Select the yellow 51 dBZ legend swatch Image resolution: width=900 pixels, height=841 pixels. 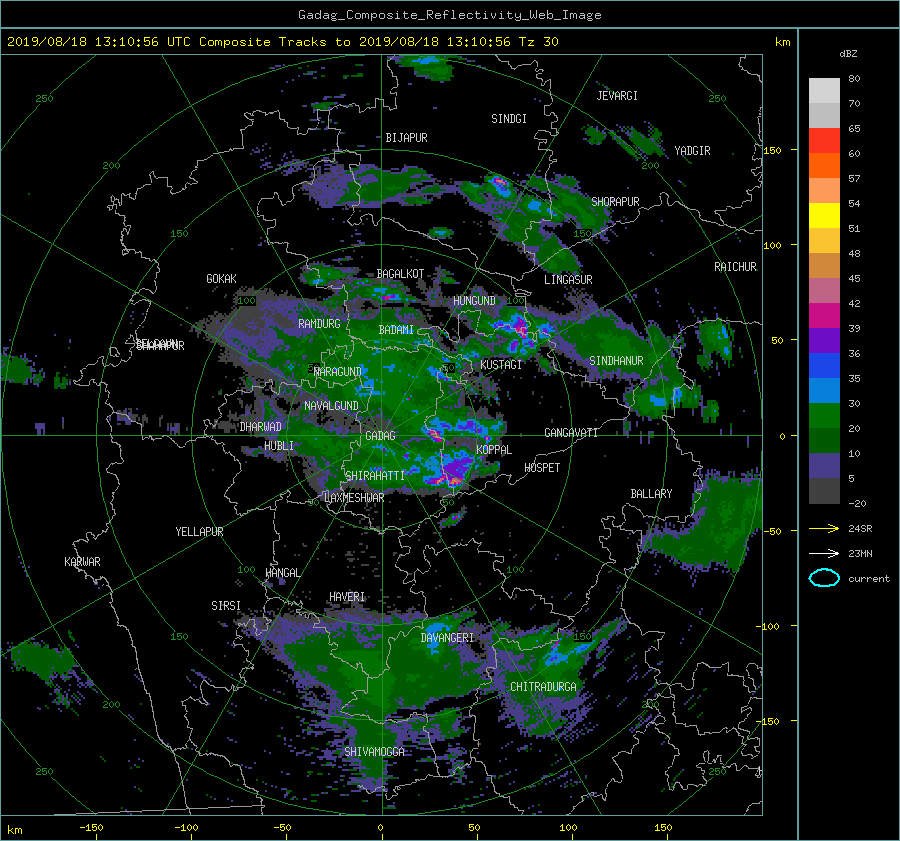coord(824,216)
